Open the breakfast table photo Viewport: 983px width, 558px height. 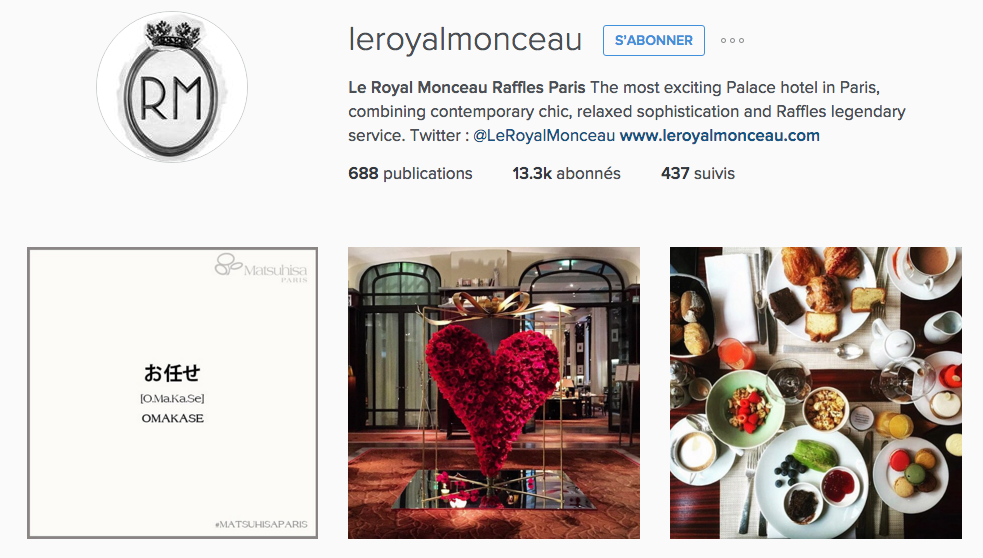pos(816,392)
